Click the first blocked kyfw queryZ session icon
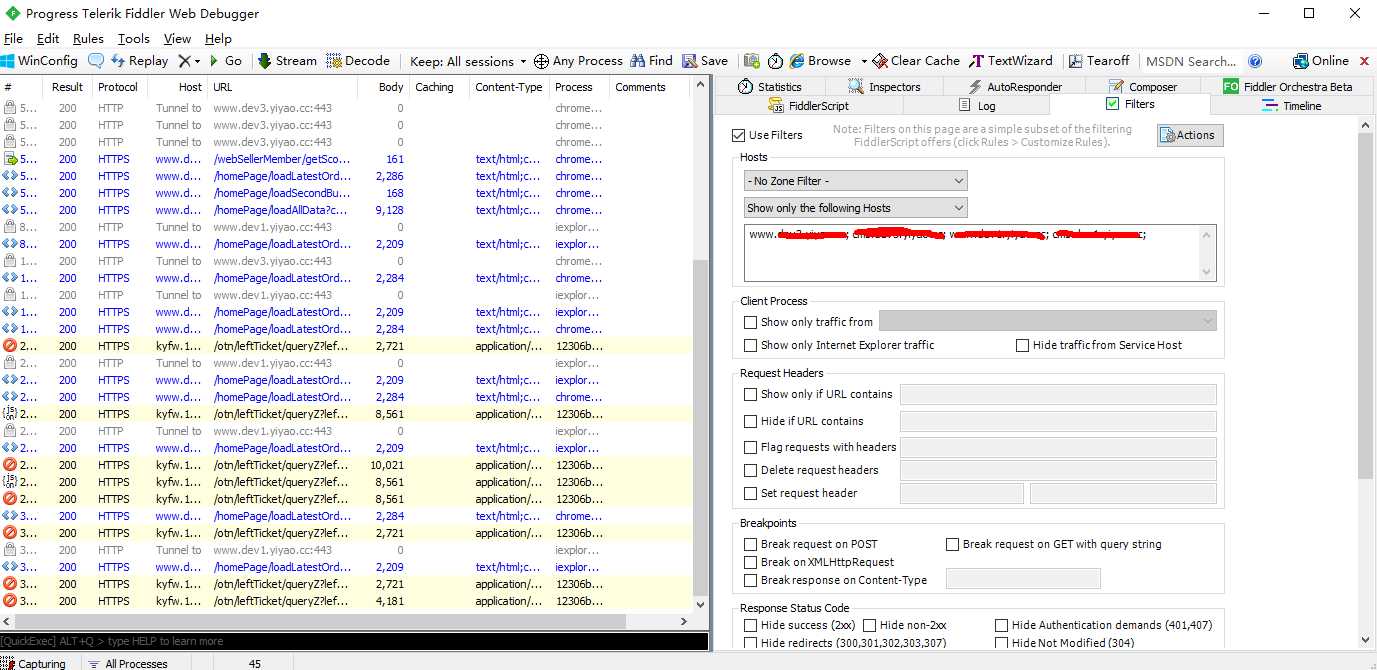The width and height of the screenshot is (1377, 670). (x=10, y=346)
